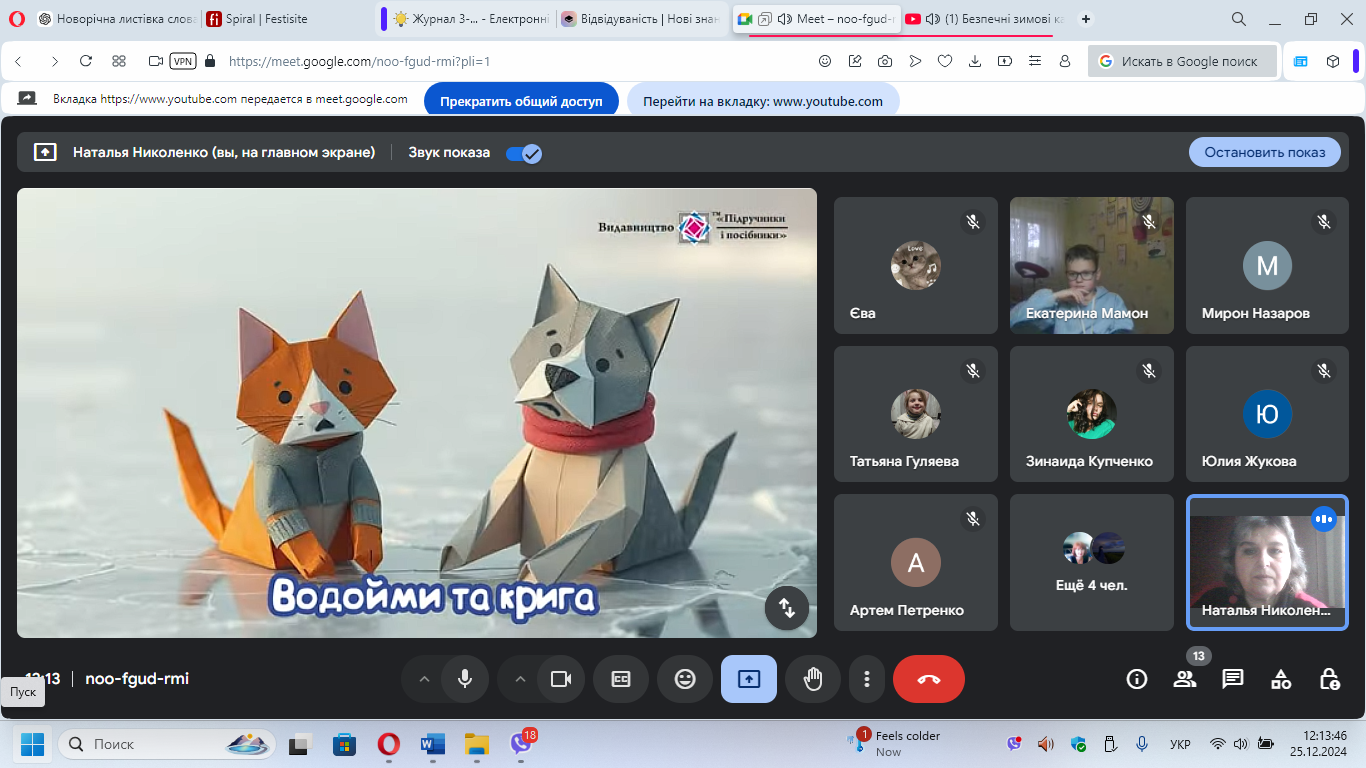Turn on captions with the CC button
This screenshot has width=1366, height=768.
pos(621,679)
